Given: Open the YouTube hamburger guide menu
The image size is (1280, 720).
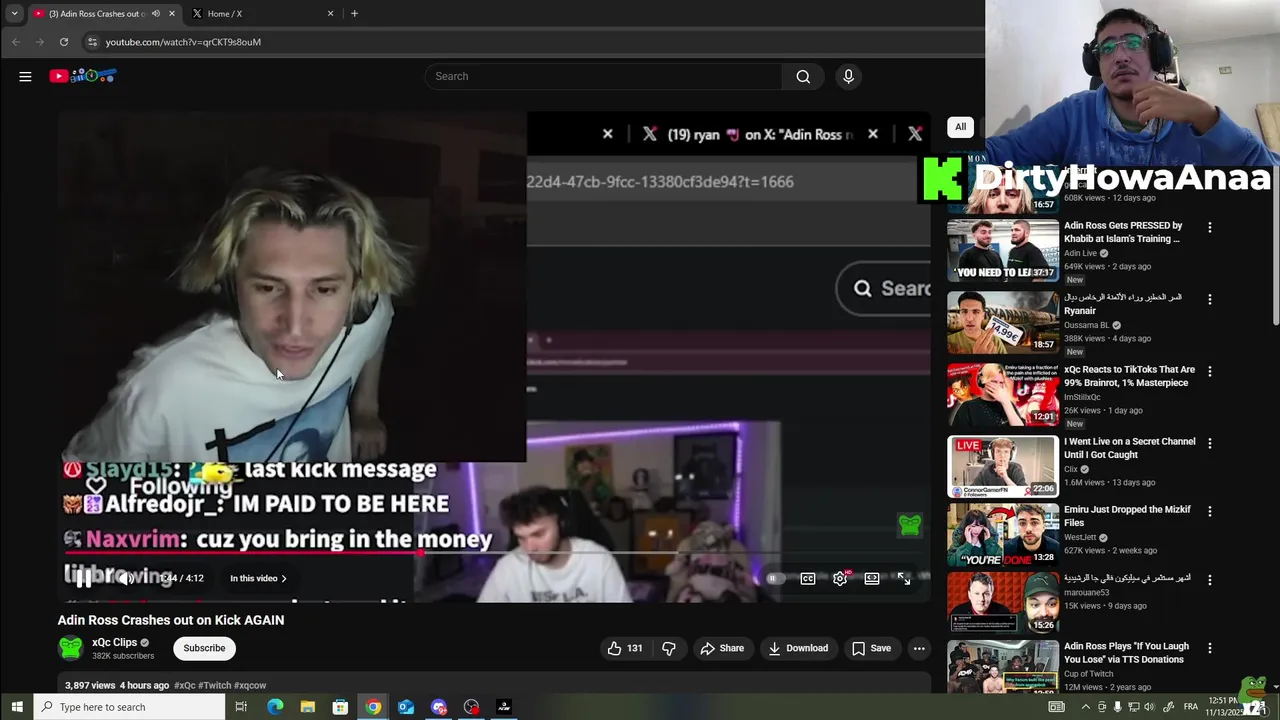Looking at the screenshot, I should tap(25, 76).
